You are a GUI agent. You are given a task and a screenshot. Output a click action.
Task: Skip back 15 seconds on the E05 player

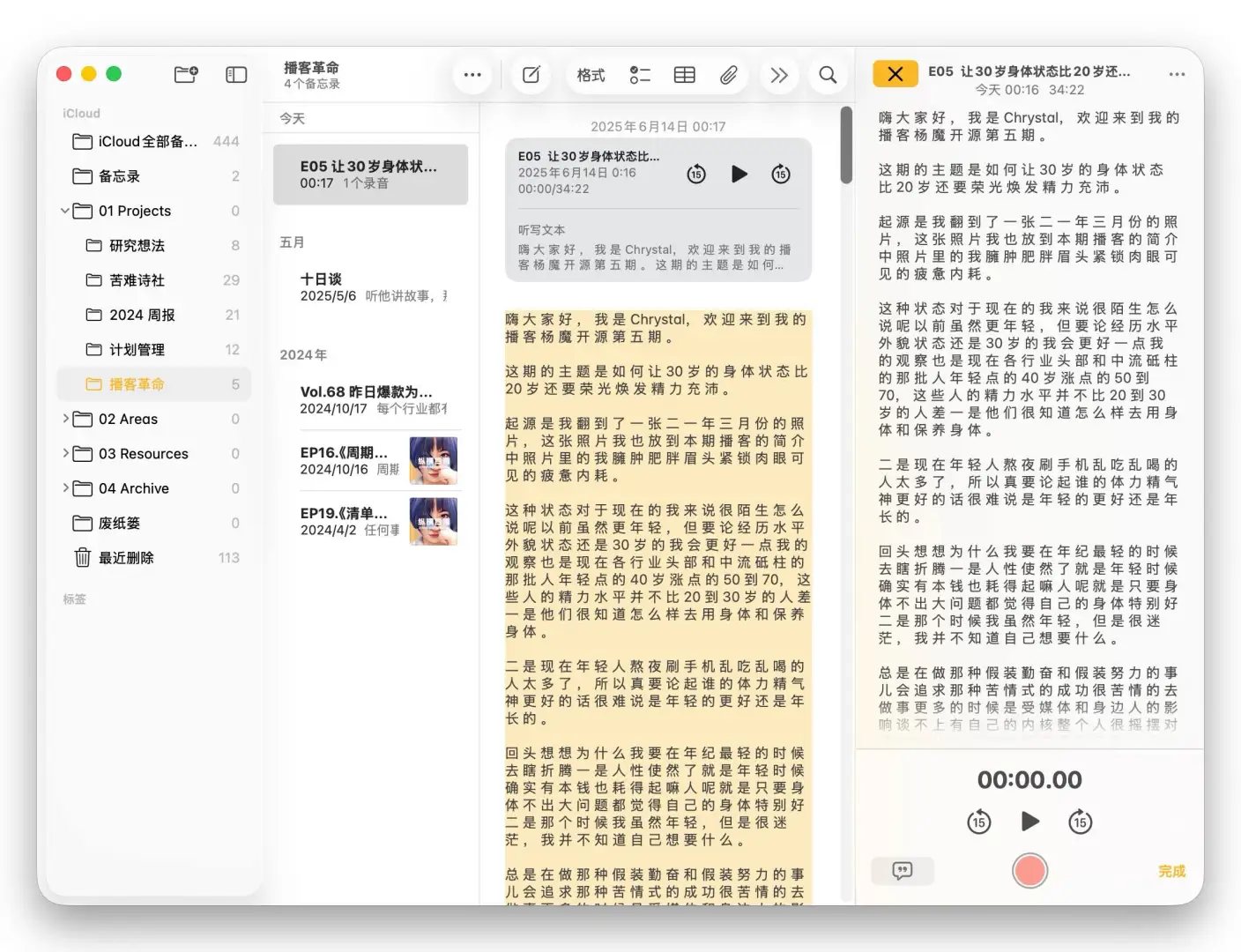click(x=696, y=174)
